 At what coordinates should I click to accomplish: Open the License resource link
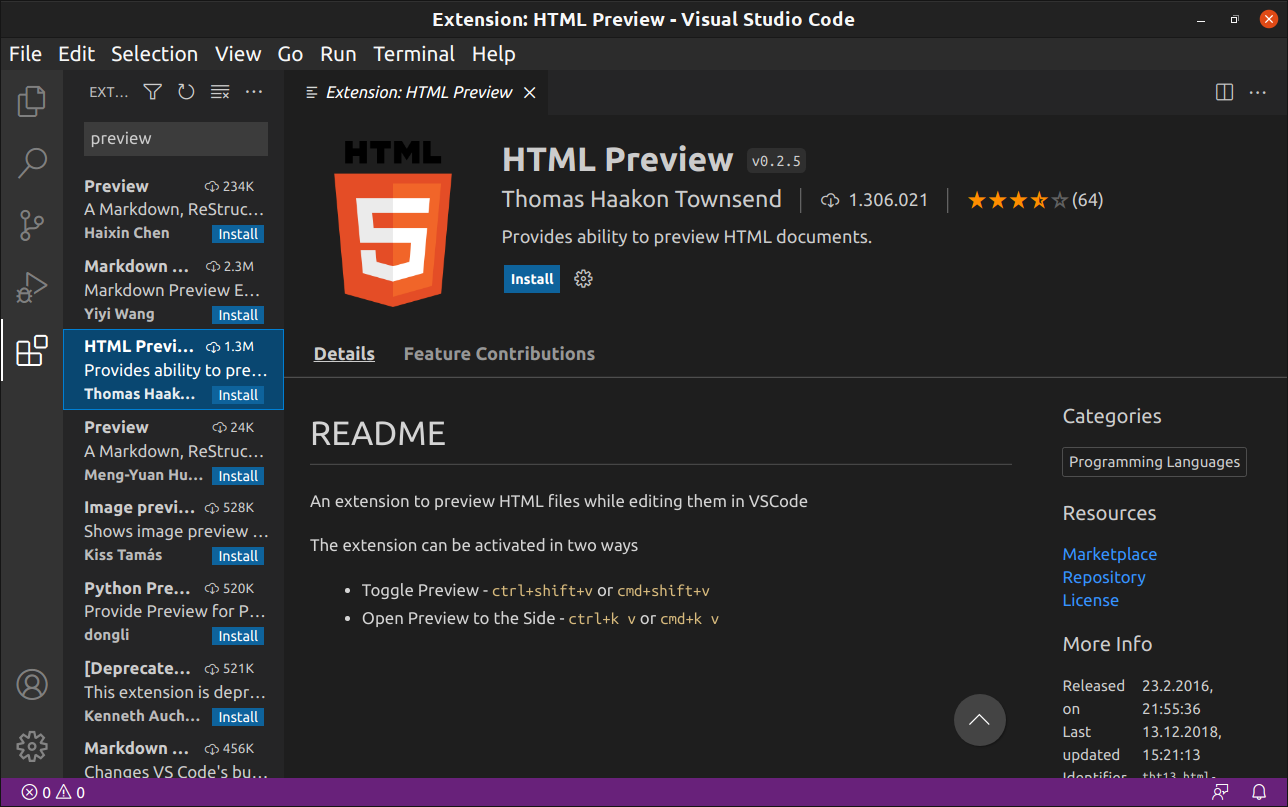[x=1090, y=600]
